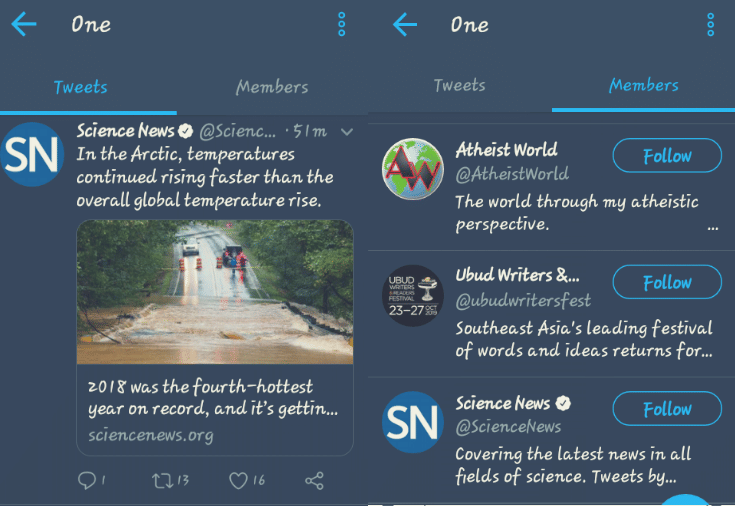Follow Ubud Writers & Readers Festival
Image resolution: width=735 pixels, height=506 pixels.
click(667, 283)
